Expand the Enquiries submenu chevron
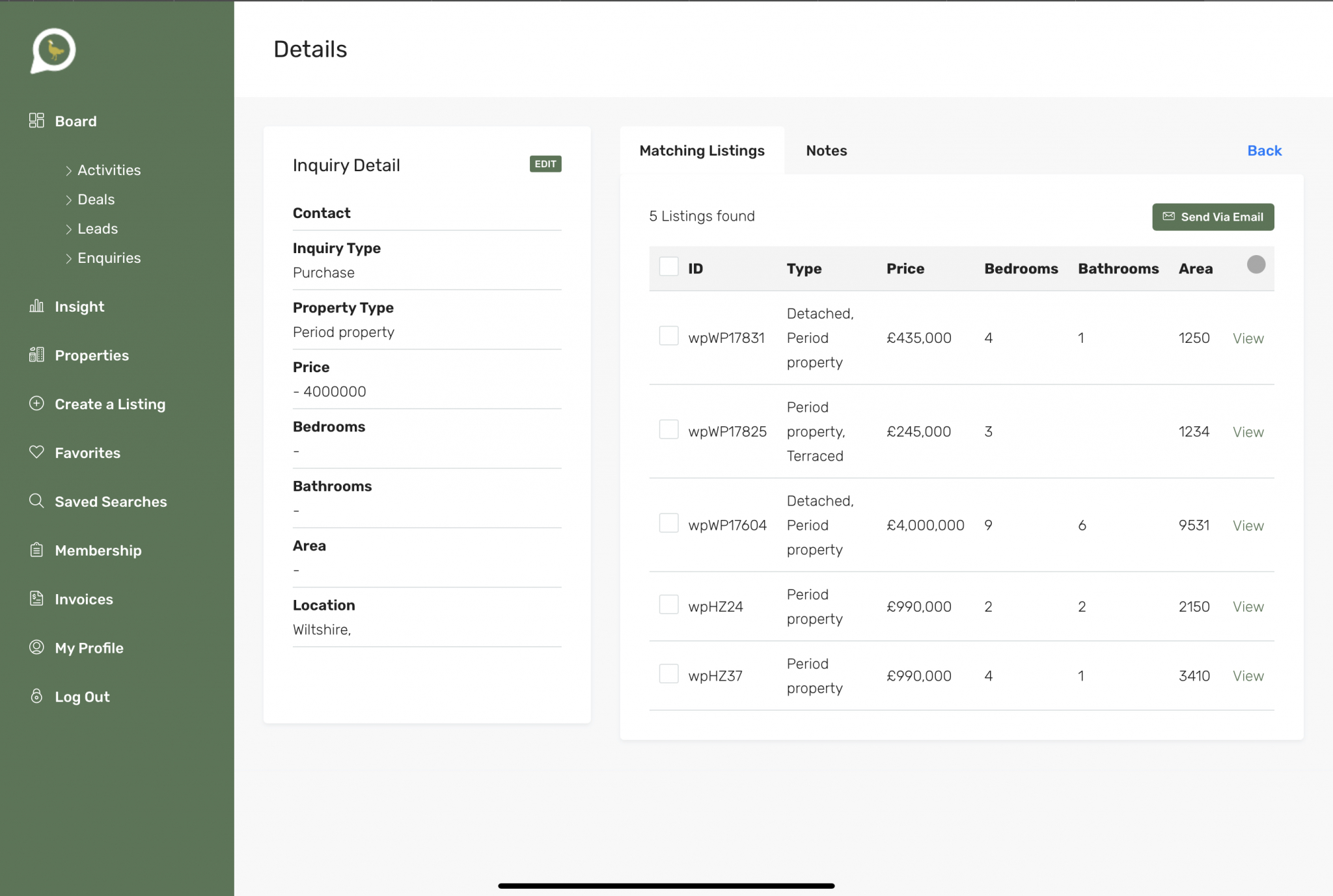This screenshot has height=896, width=1333. 69,258
